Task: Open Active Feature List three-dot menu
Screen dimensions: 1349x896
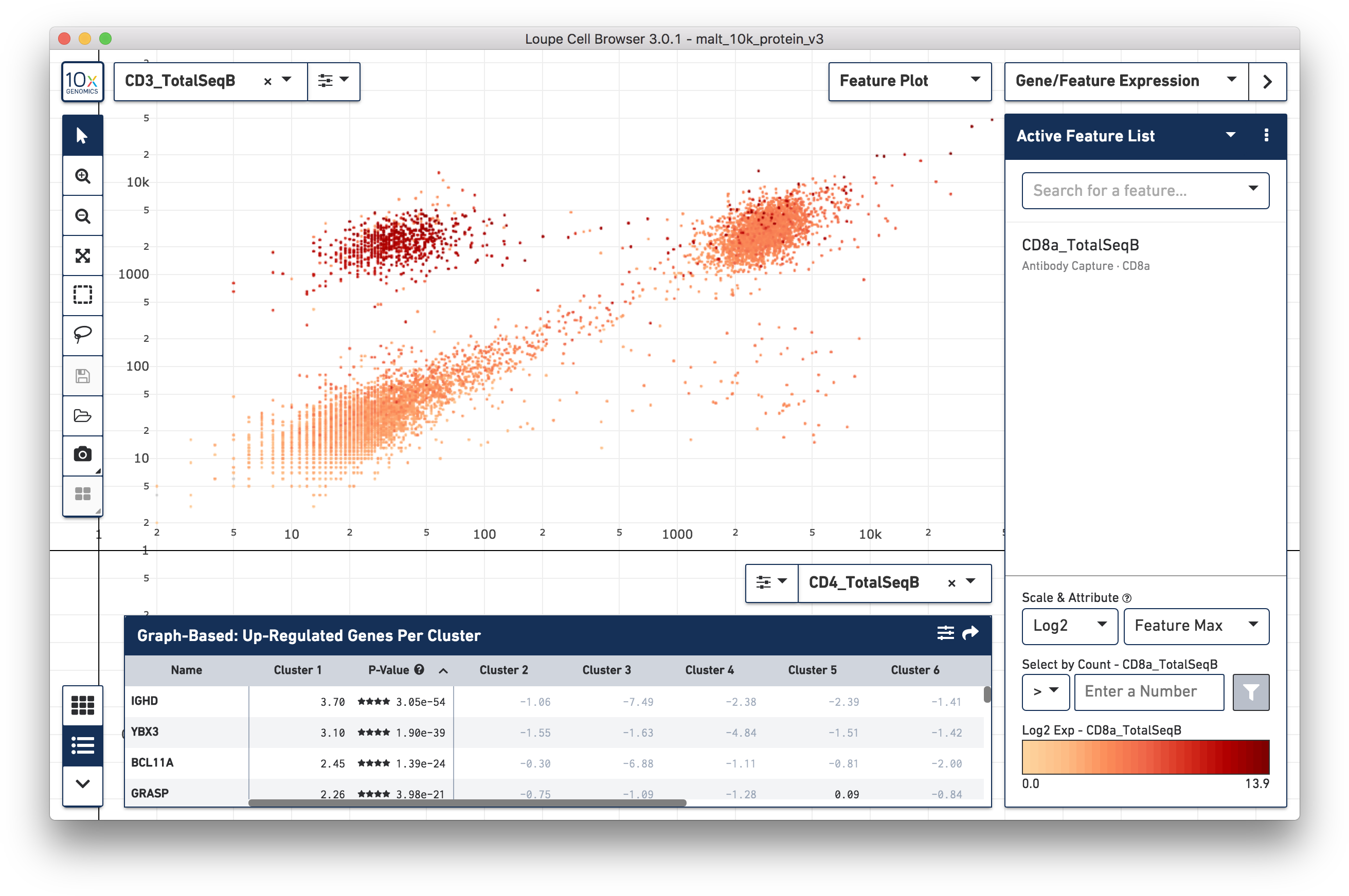Action: tap(1266, 135)
